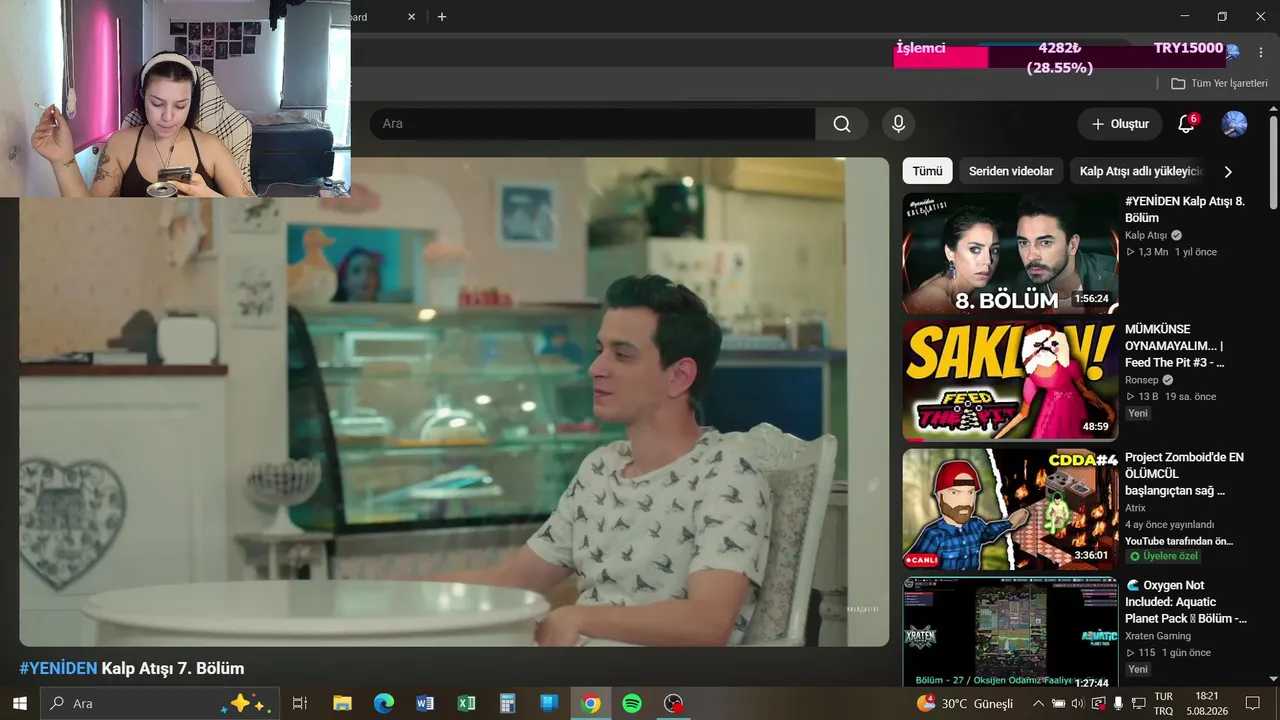Click the 1,3 Mn 1 yıl önce text

(1171, 252)
